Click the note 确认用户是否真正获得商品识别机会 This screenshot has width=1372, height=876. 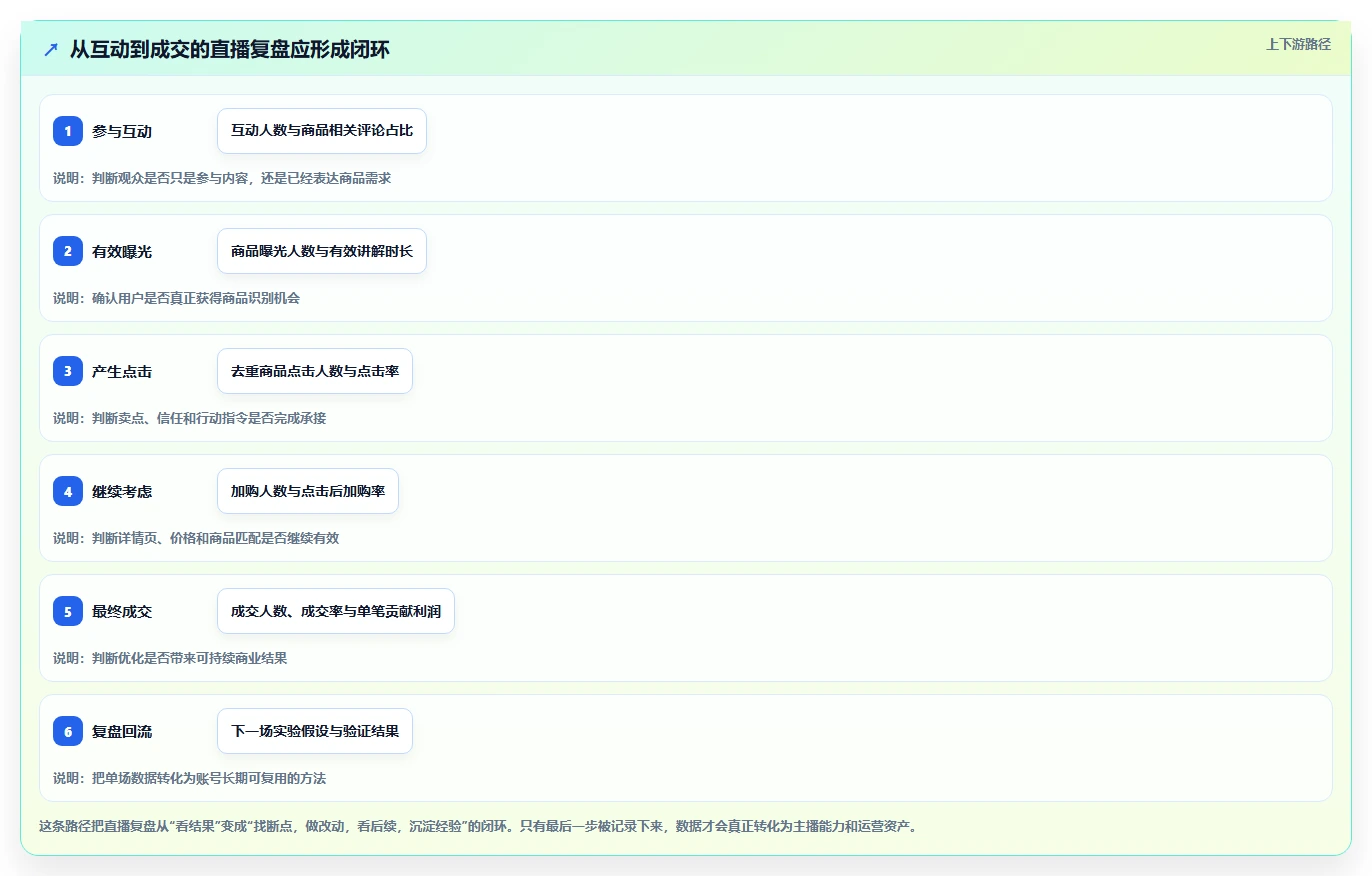196,298
